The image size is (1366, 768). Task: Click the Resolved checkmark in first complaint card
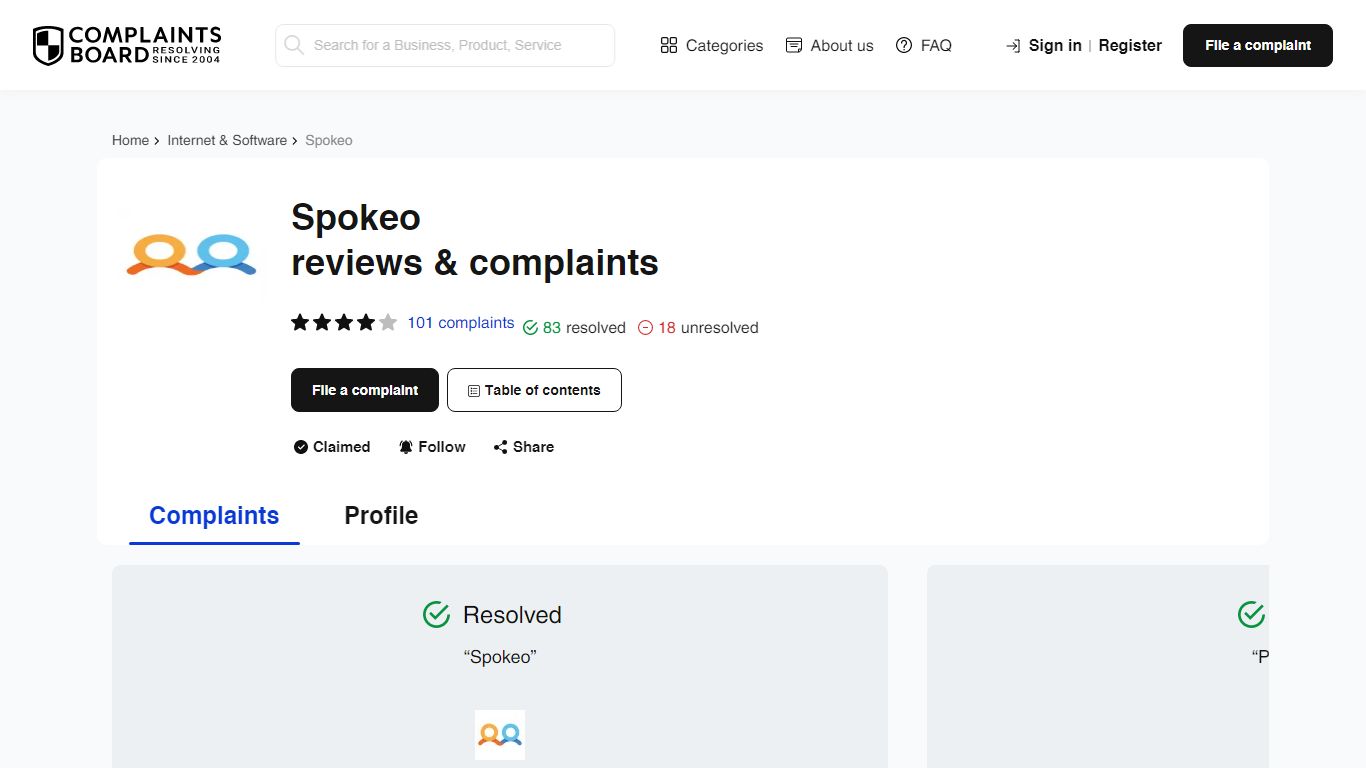(436, 614)
